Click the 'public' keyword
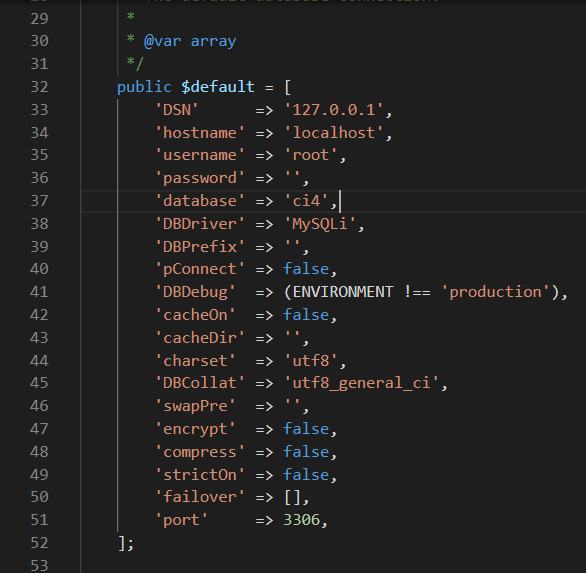The image size is (586, 573). (144, 87)
